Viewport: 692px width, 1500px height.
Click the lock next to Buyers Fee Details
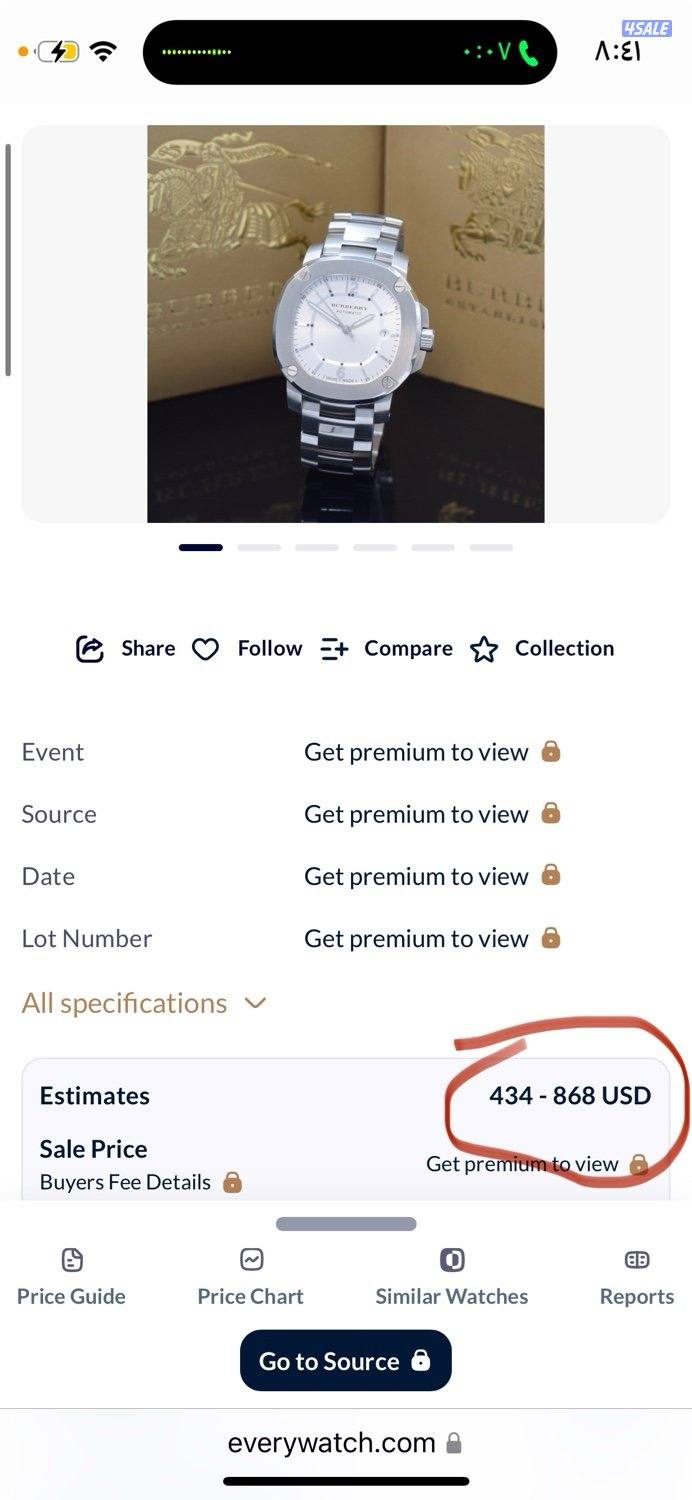tap(232, 1182)
